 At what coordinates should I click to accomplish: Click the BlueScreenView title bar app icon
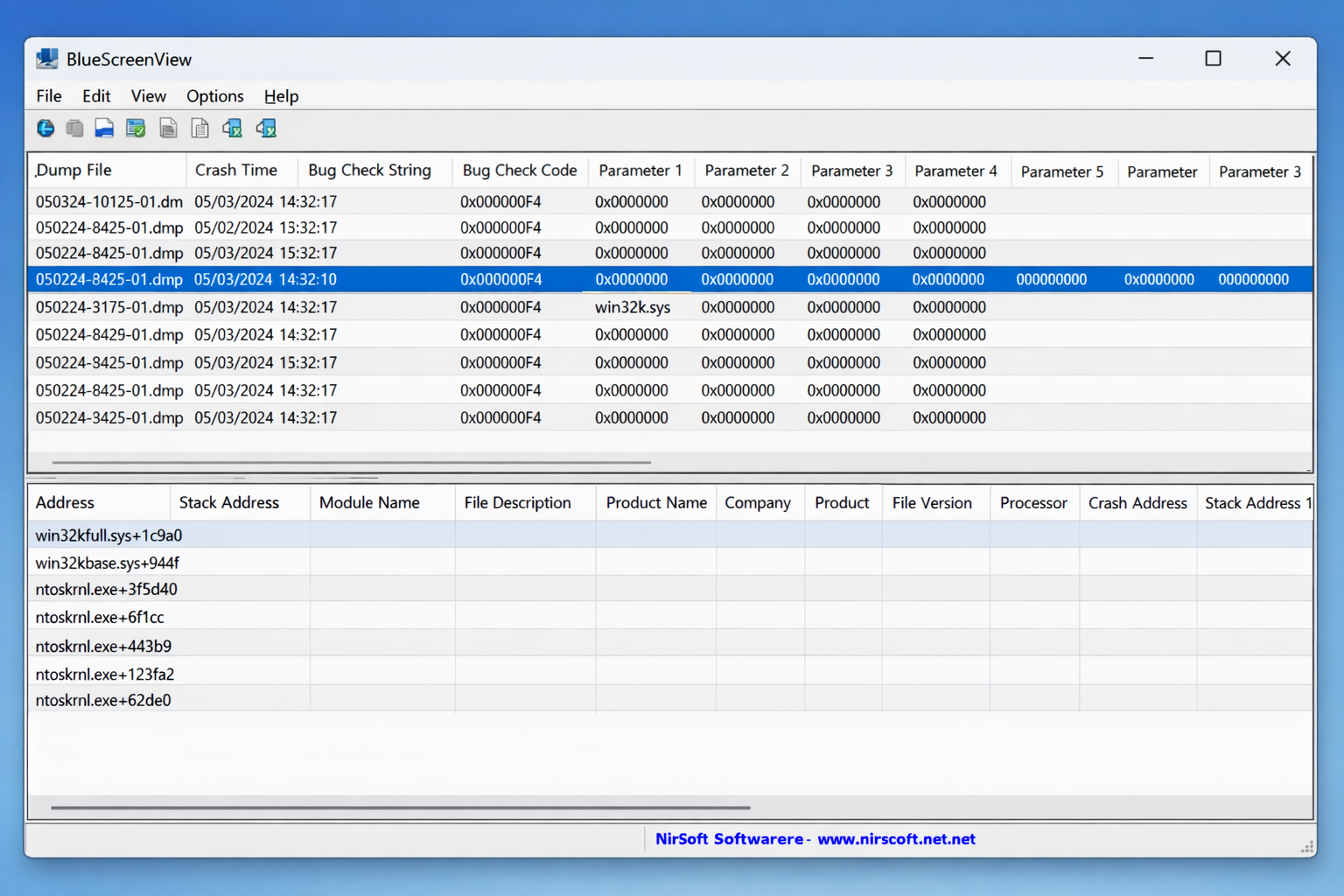pos(47,59)
